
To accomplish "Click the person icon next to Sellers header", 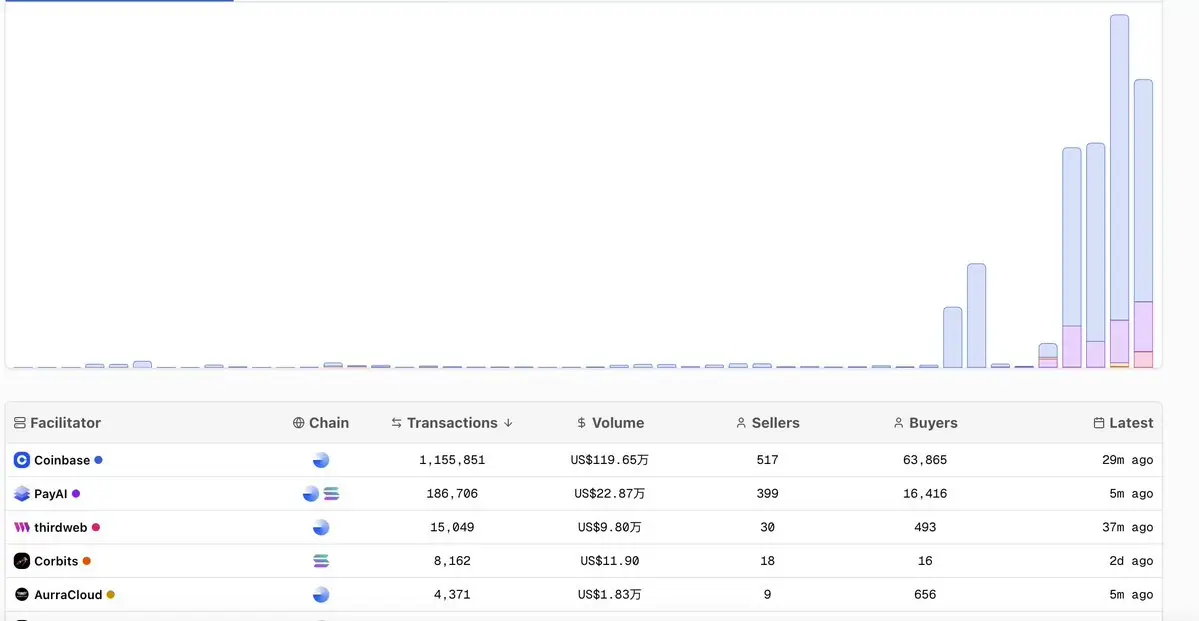I will point(741,423).
